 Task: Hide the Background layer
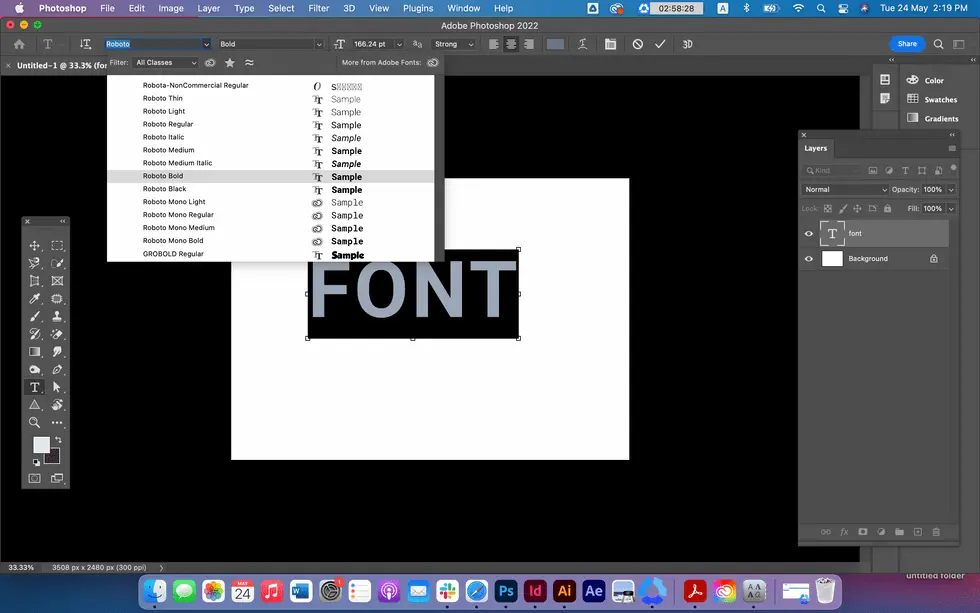click(x=809, y=259)
